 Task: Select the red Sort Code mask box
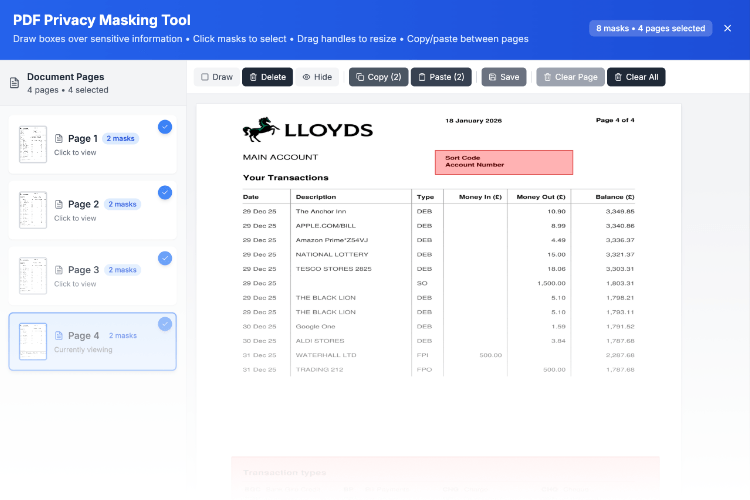pyautogui.click(x=503, y=162)
